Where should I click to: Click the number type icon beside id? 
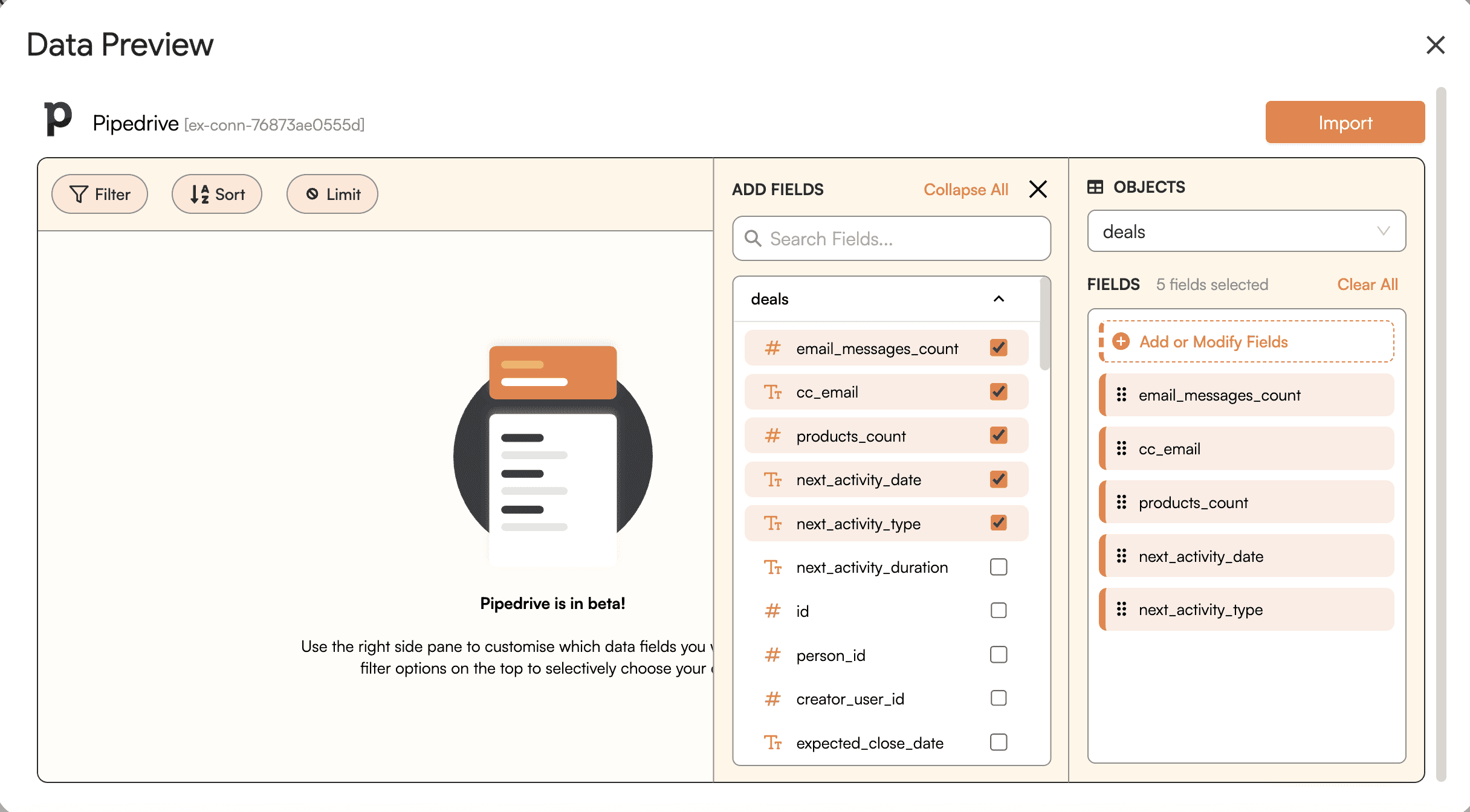coord(772,611)
